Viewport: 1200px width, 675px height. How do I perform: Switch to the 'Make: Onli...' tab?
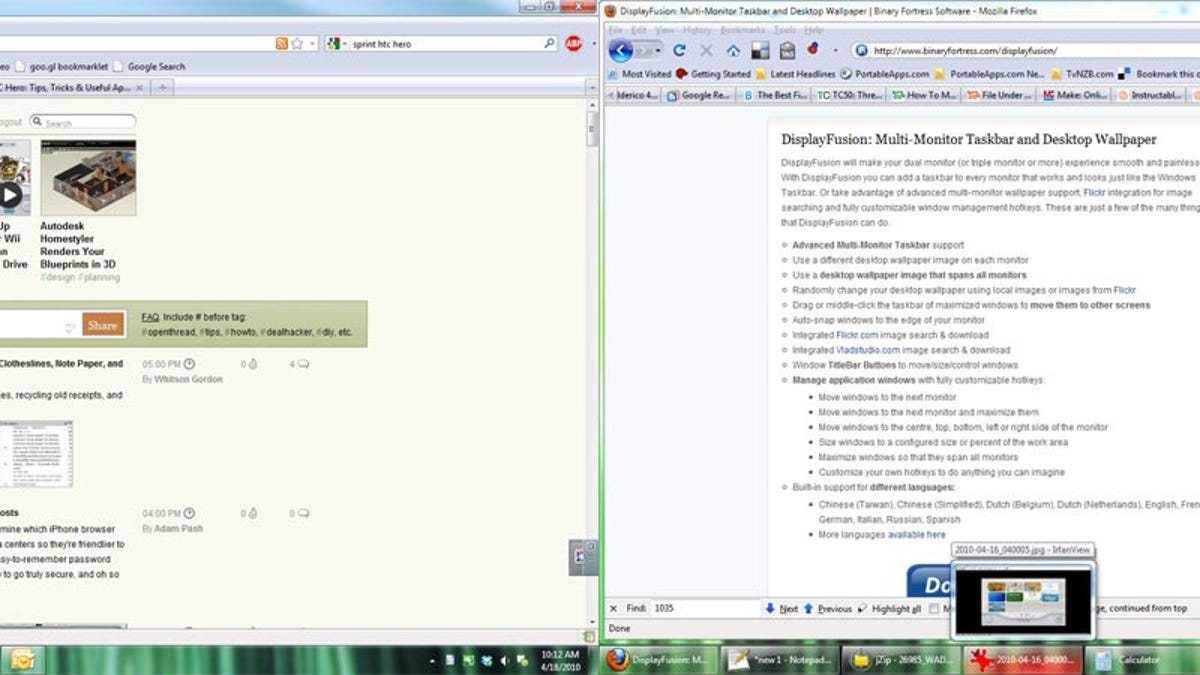pos(1074,96)
